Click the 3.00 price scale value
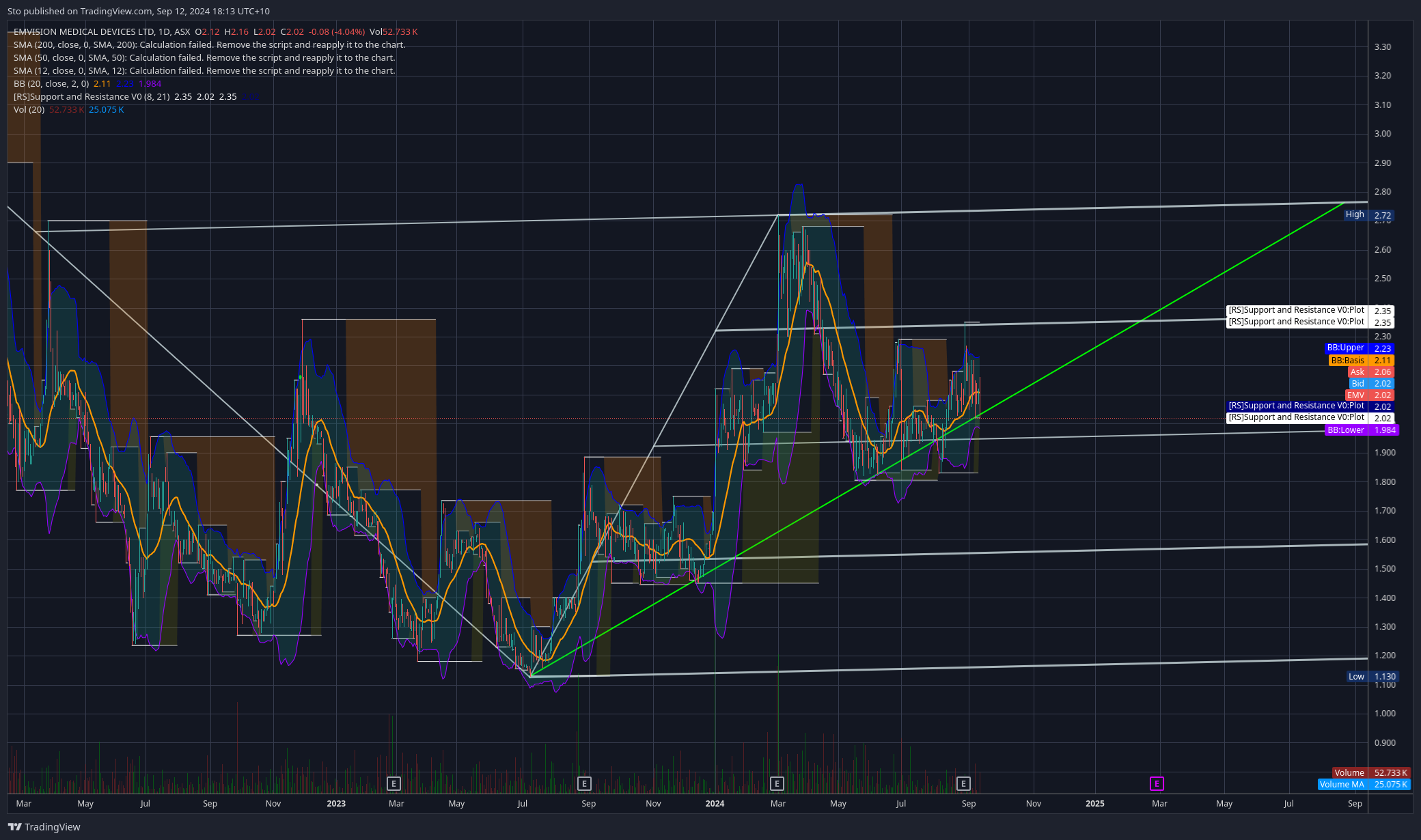1421x840 pixels. [1383, 134]
